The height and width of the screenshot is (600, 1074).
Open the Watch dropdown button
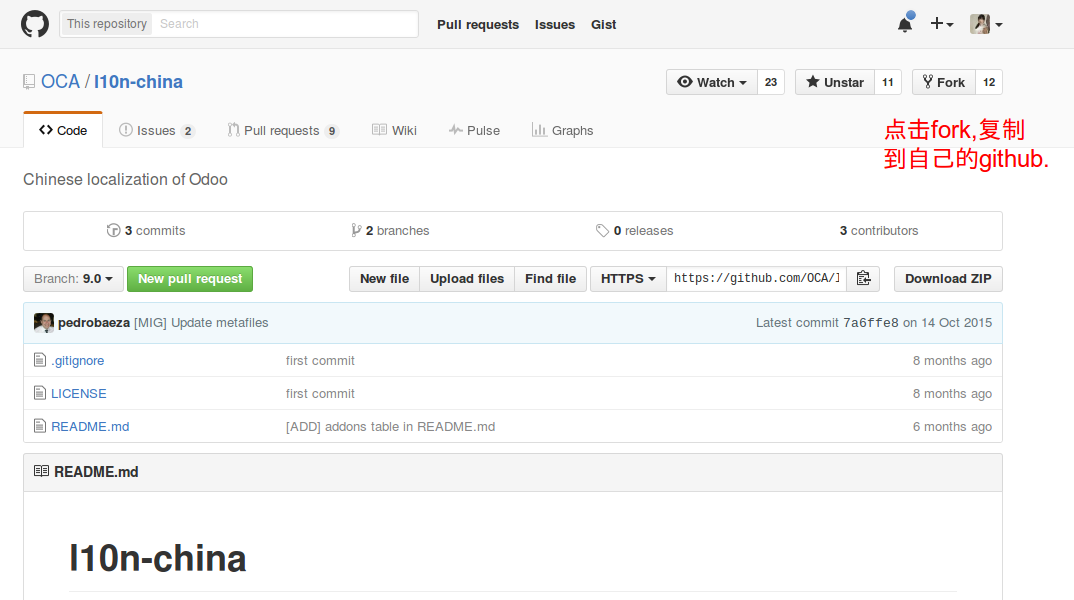click(712, 82)
